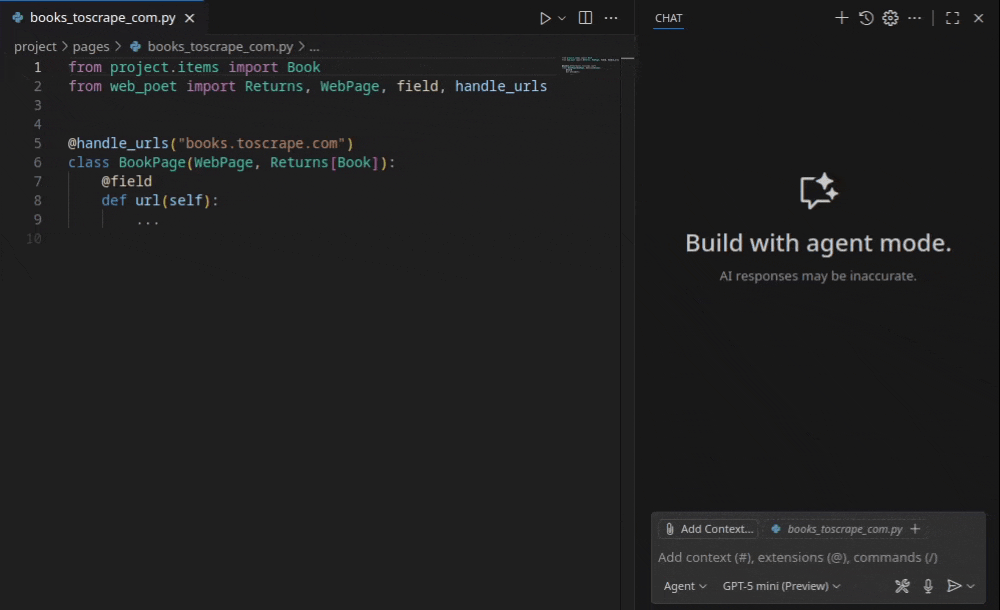This screenshot has width=1000, height=610.
Task: Start a new chat session
Action: (841, 18)
